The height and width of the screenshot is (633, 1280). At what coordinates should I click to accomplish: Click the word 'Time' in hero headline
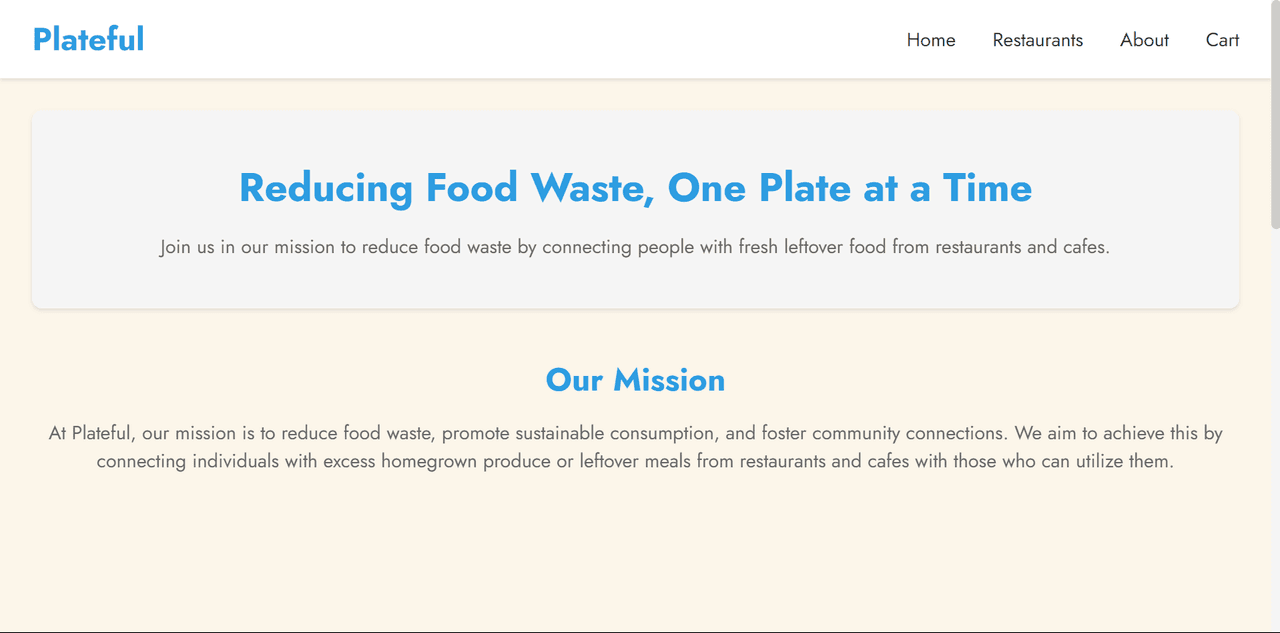click(987, 188)
